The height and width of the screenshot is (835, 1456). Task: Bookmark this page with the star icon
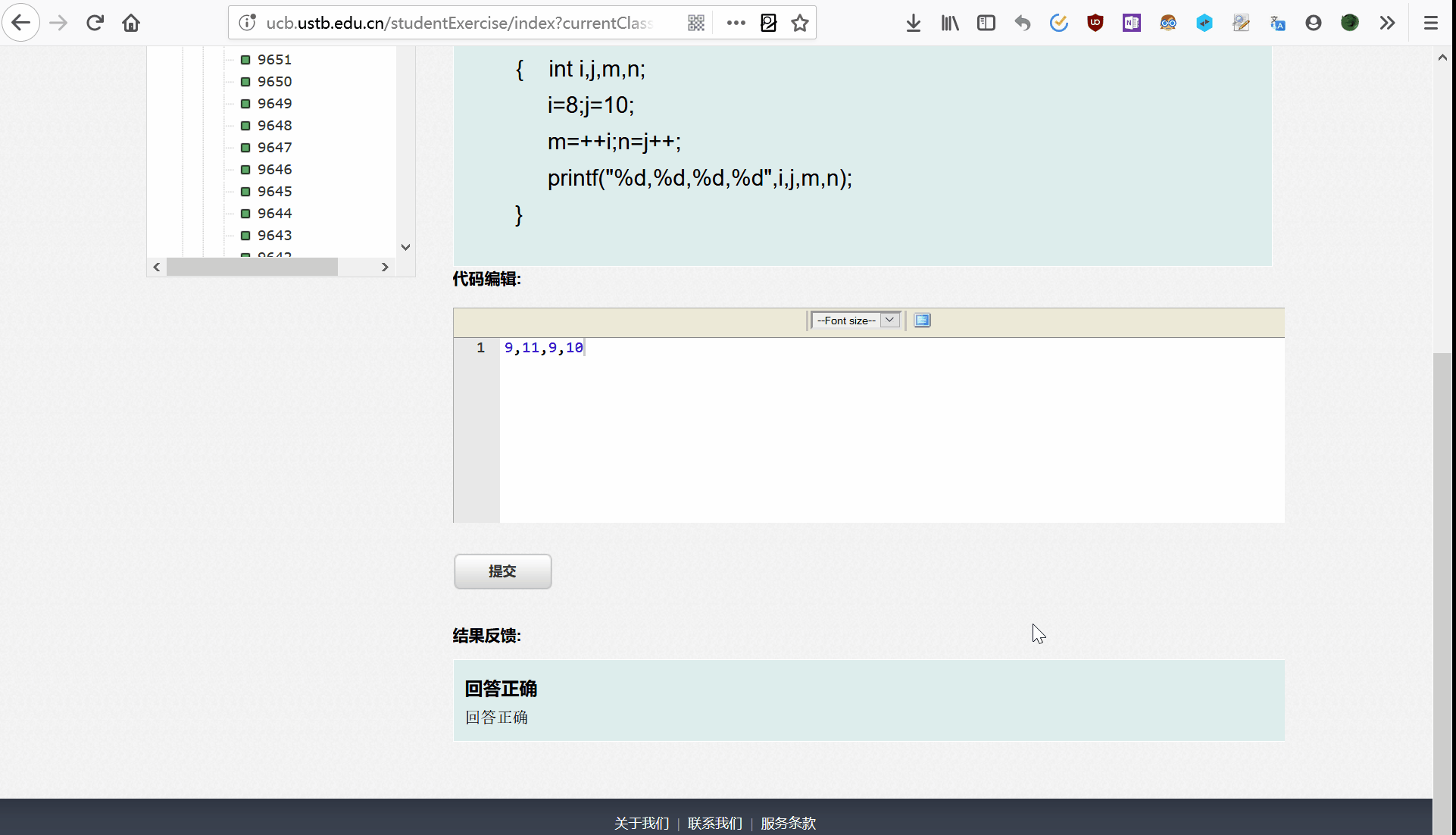(x=800, y=23)
